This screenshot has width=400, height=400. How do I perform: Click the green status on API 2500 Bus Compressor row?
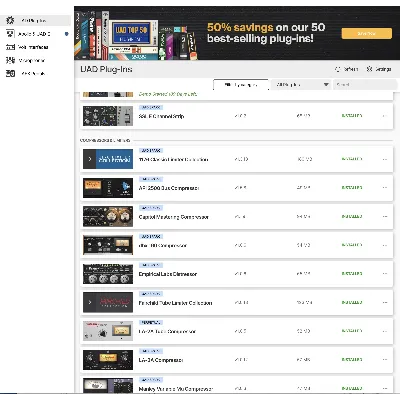point(352,187)
